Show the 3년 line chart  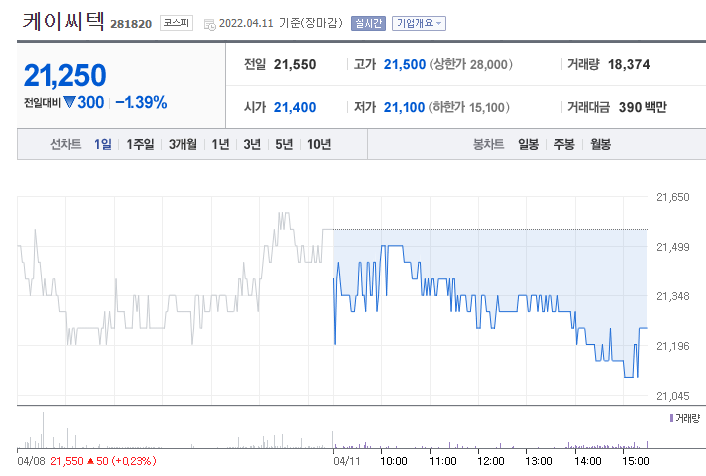coord(252,144)
